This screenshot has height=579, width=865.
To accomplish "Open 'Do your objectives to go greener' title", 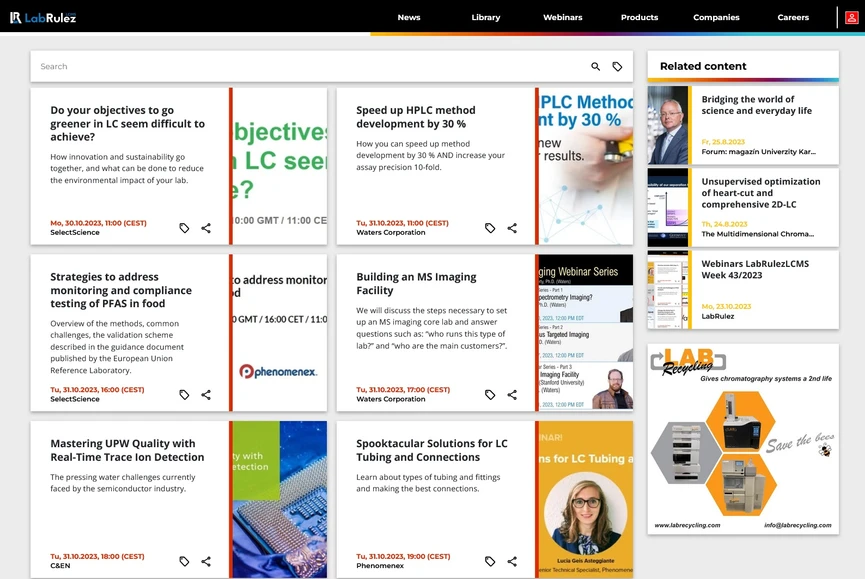I will 127,124.
